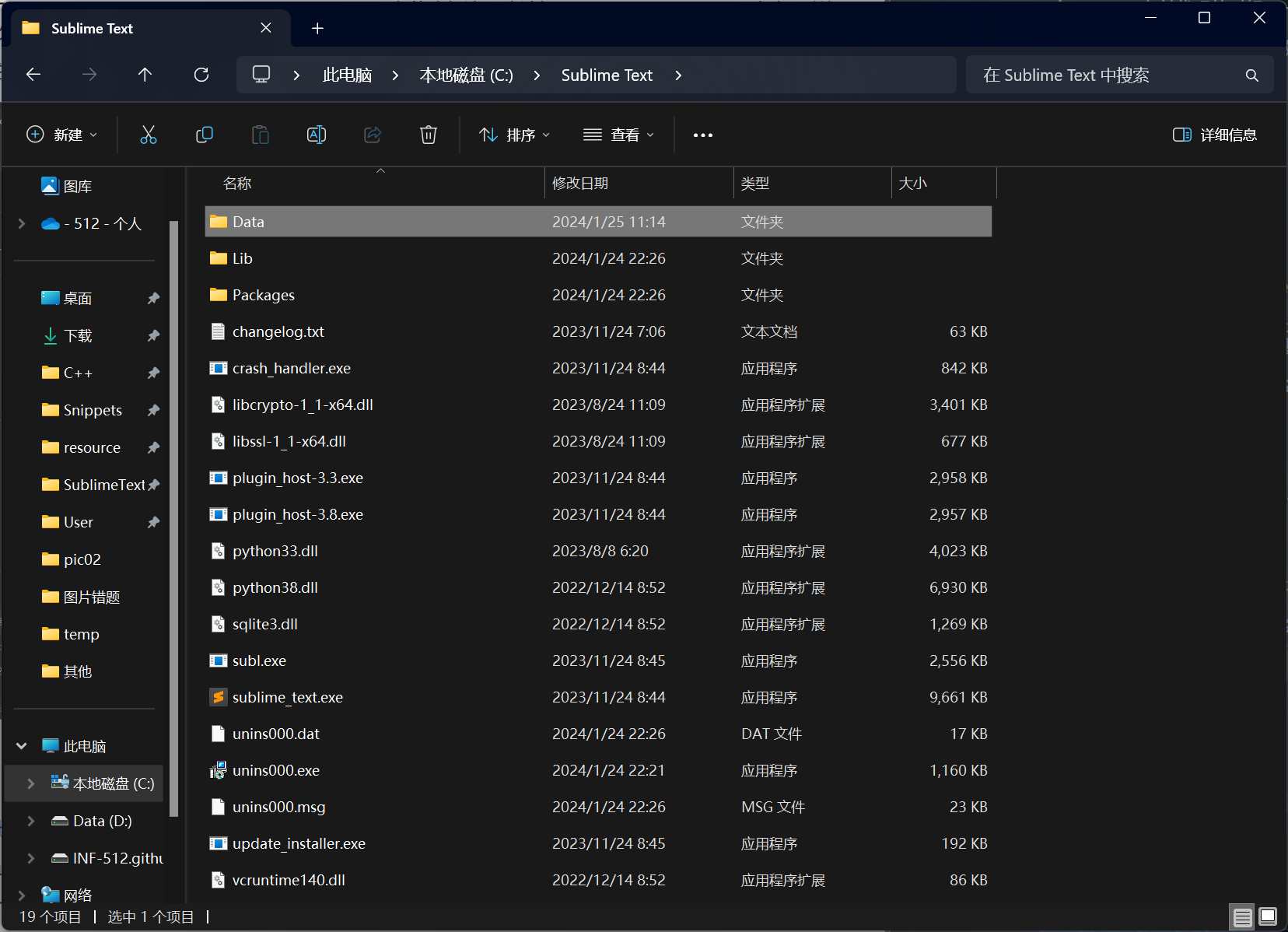1288x932 pixels.
Task: Toggle the Details pane (详细信息) button
Action: point(1214,135)
